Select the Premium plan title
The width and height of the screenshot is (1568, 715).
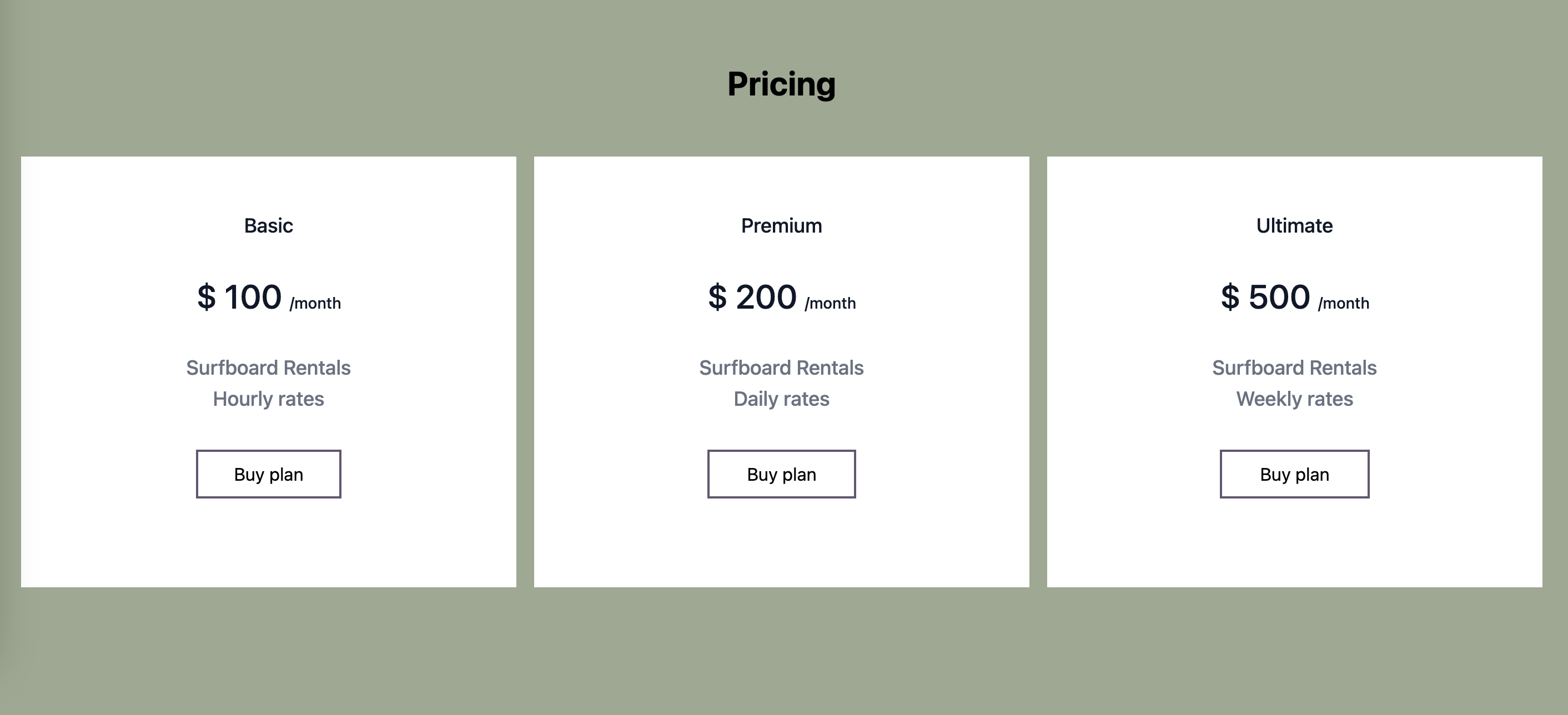point(781,226)
